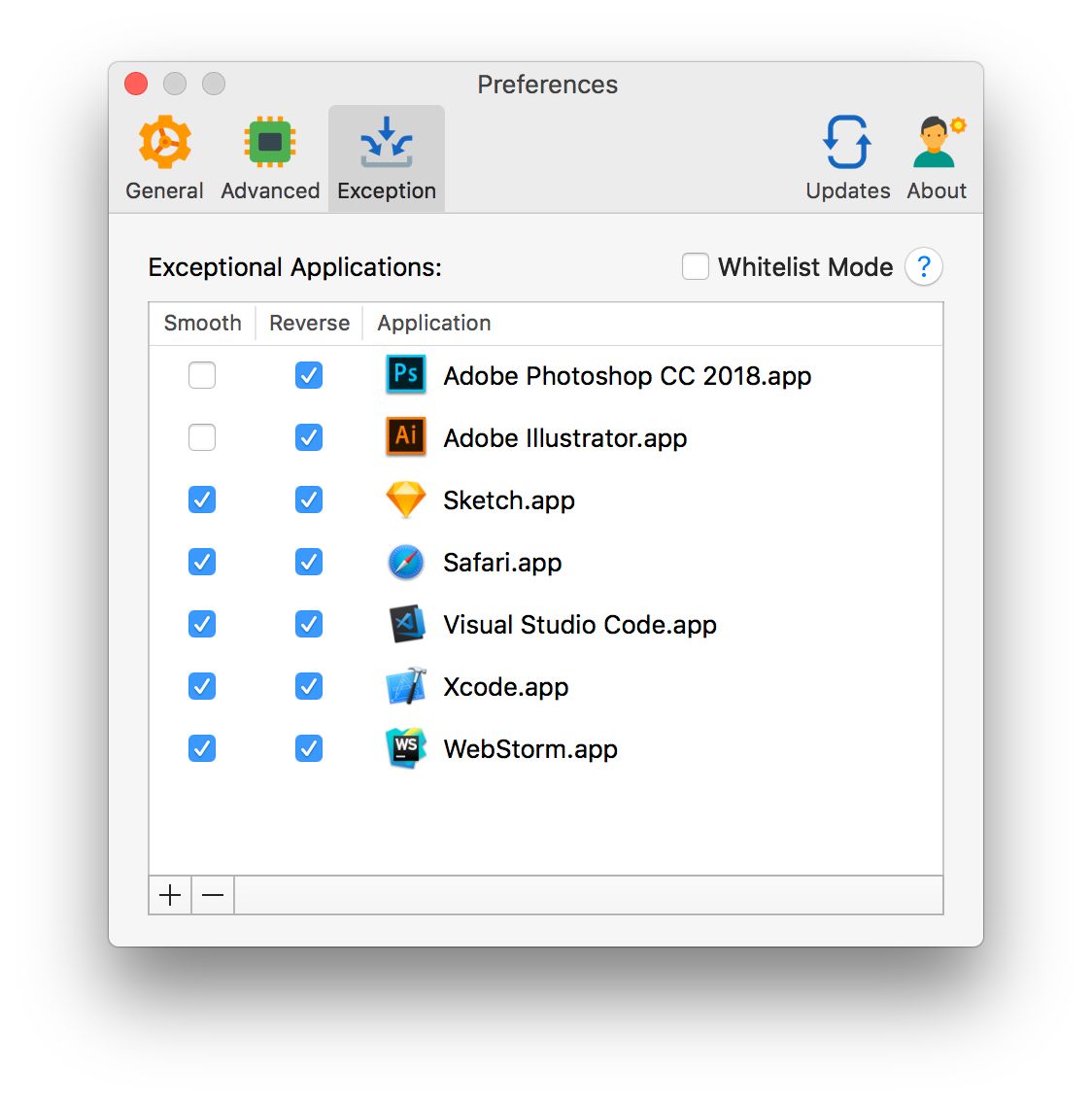Click the WebStorm app icon
1092x1102 pixels.
pyautogui.click(x=405, y=748)
